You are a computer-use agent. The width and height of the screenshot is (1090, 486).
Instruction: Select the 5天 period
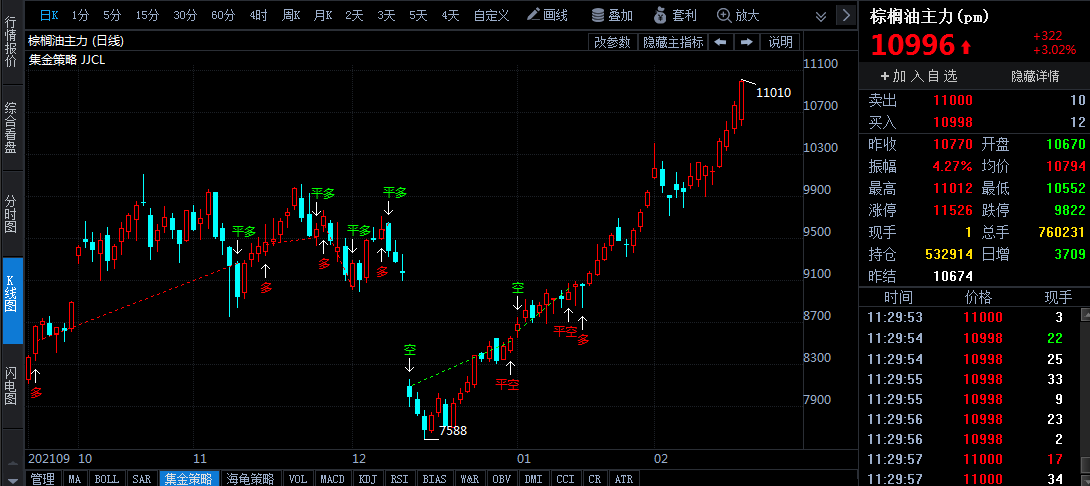(418, 15)
